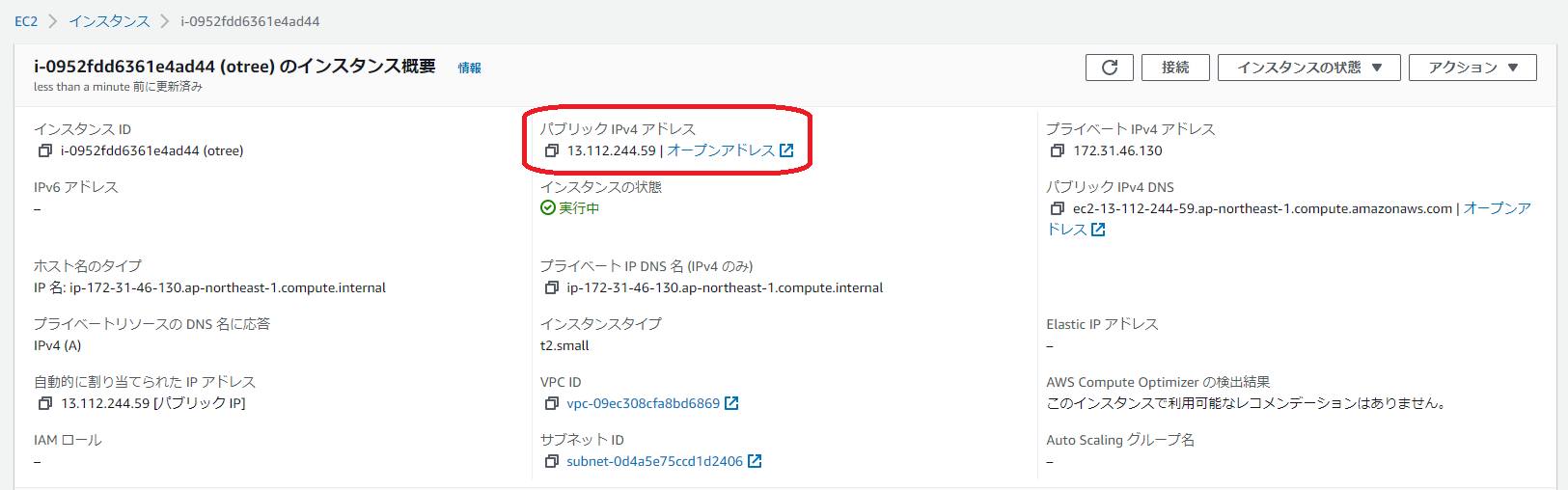1568x490 pixels.
Task: Go to EC2 in the breadcrumb
Action: [x=26, y=21]
